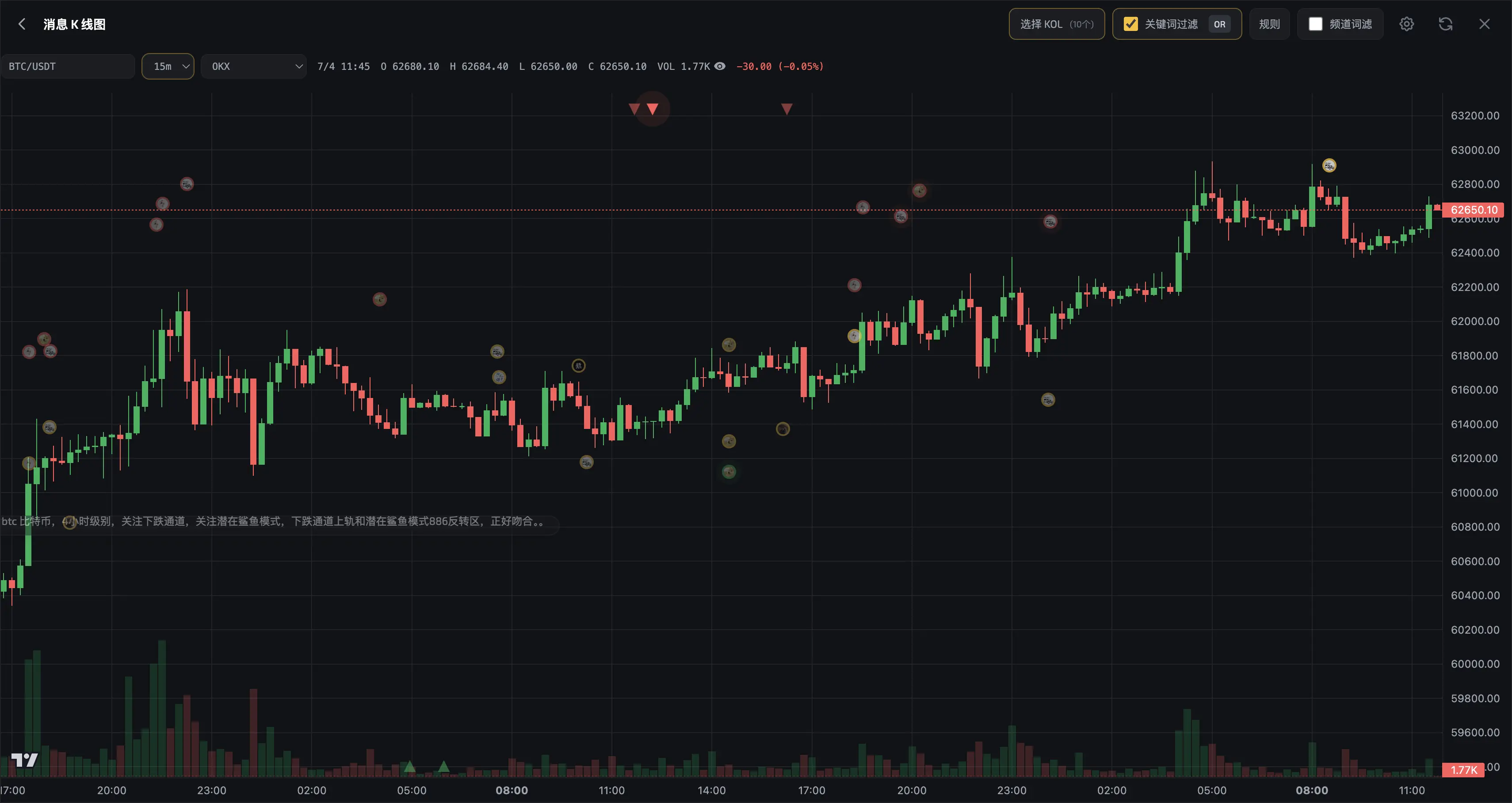
Task: Refresh the chart with the reload icon
Action: [x=1445, y=24]
